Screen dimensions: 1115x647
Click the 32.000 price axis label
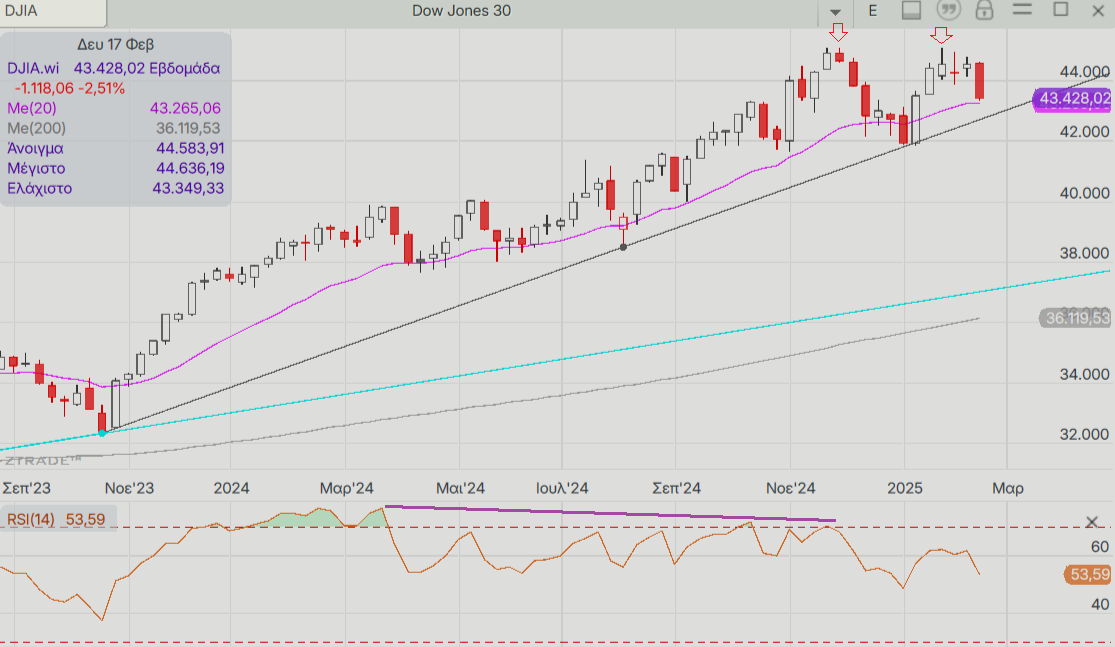click(1084, 434)
